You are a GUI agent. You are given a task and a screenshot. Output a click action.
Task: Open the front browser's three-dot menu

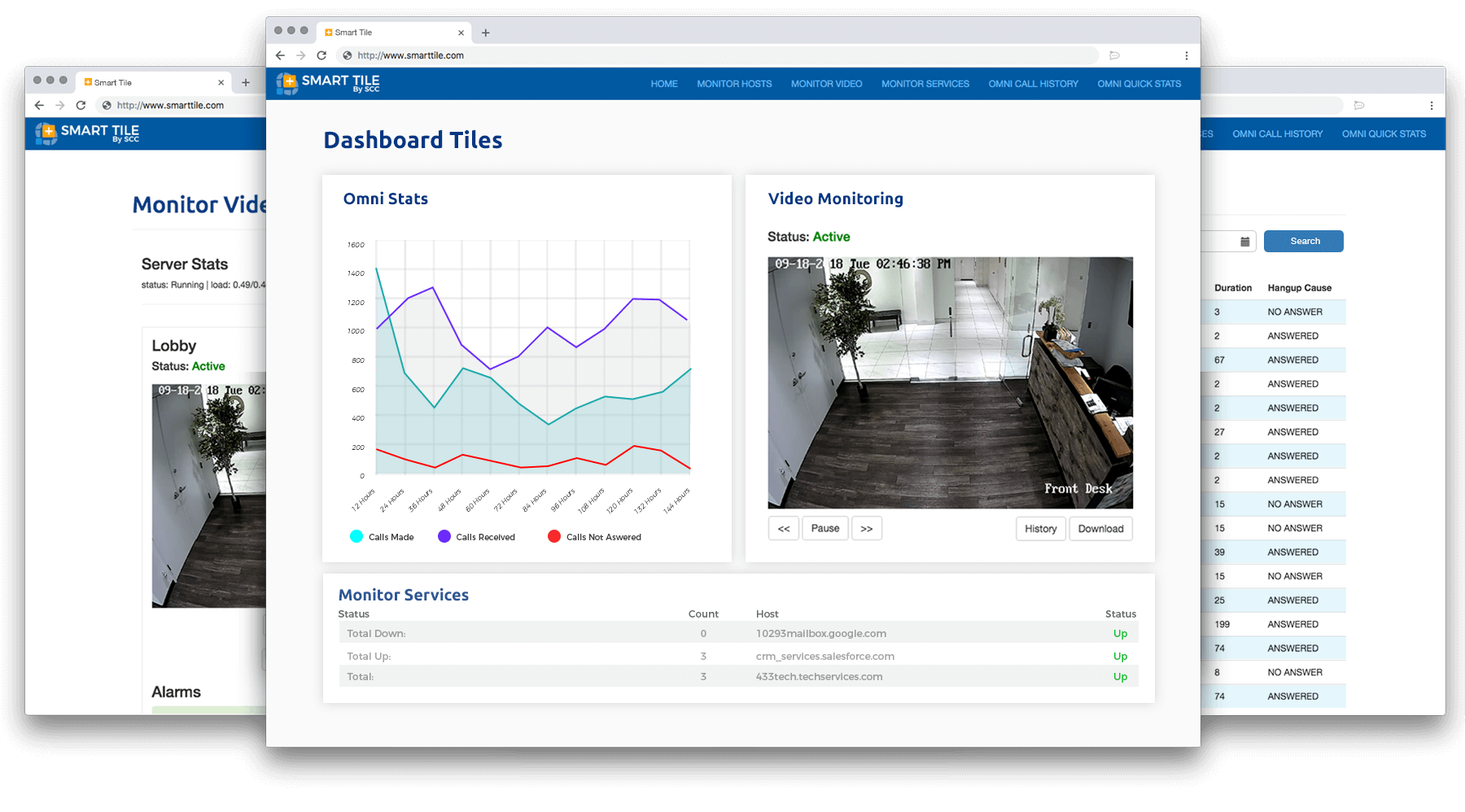[1186, 55]
